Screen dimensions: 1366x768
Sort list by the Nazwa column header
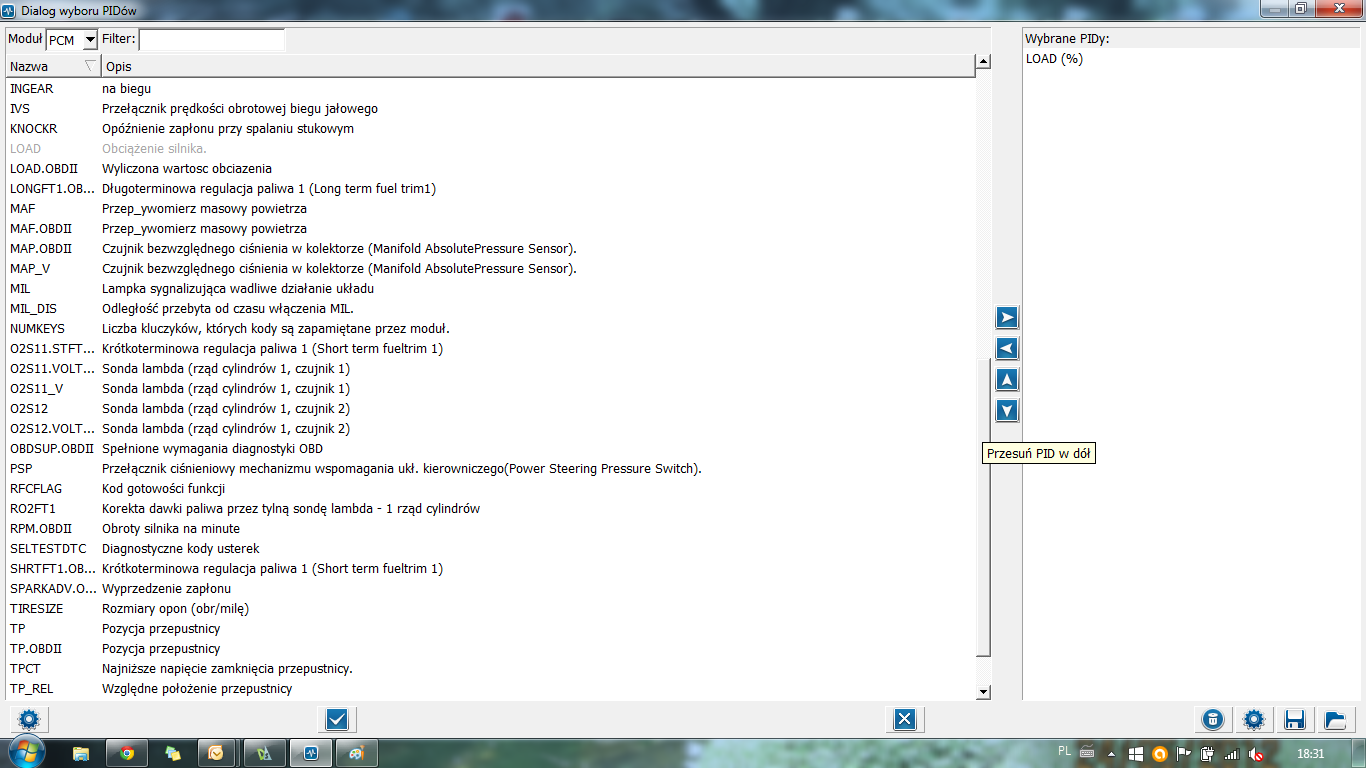[x=50, y=66]
